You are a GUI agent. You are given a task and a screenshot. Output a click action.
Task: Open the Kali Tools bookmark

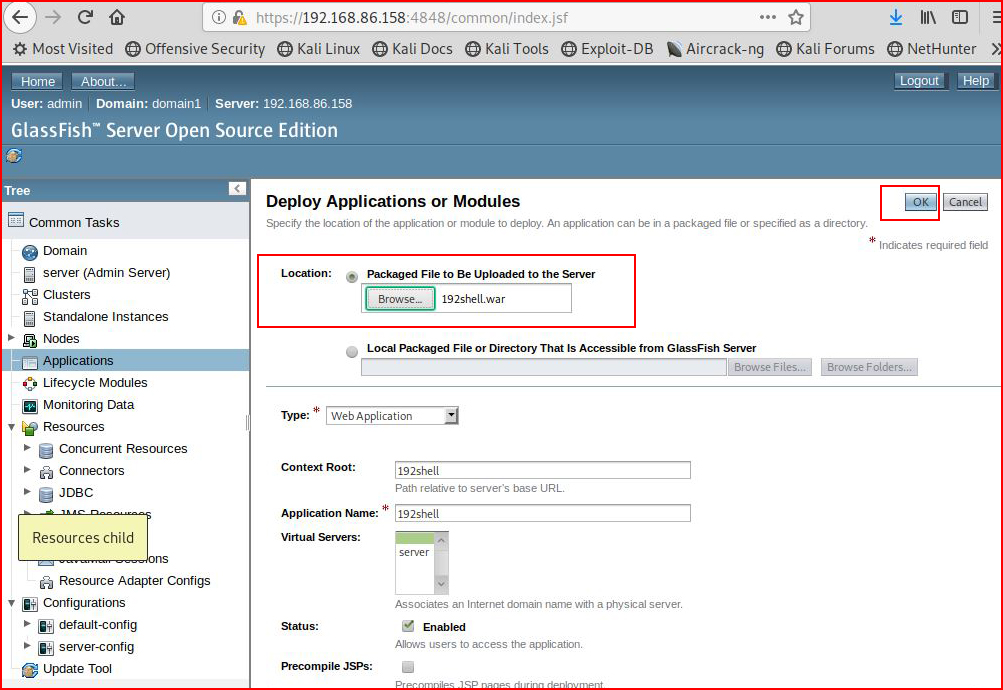tap(507, 49)
